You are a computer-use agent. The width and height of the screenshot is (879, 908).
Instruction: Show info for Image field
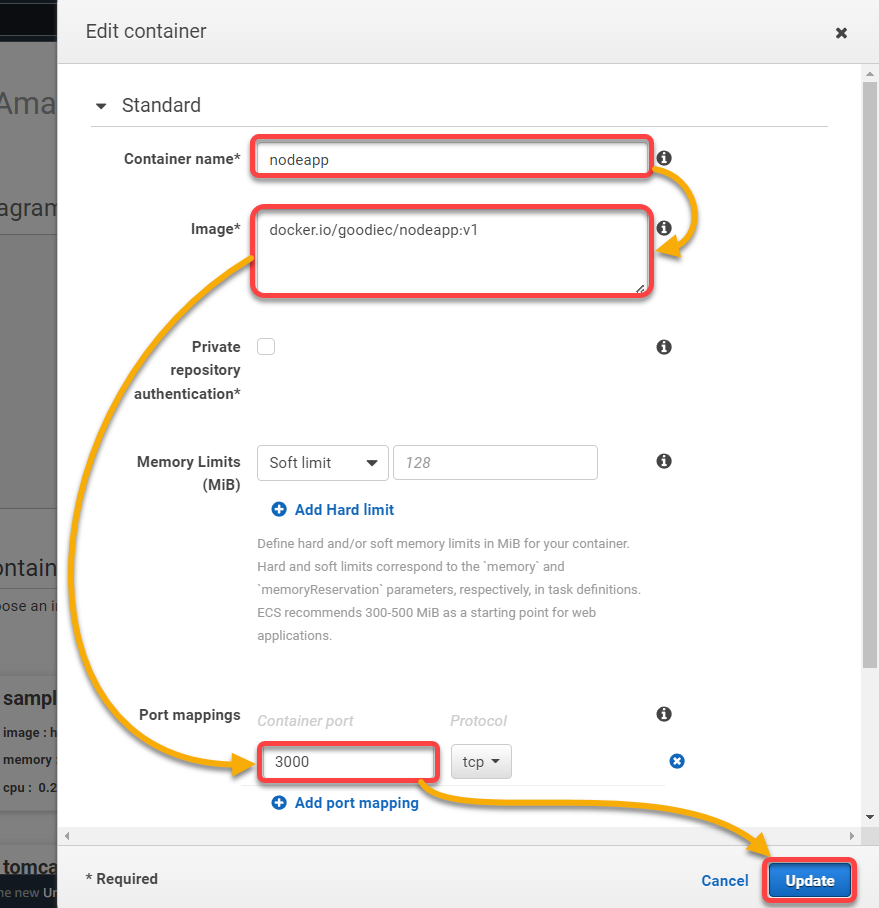pos(664,228)
